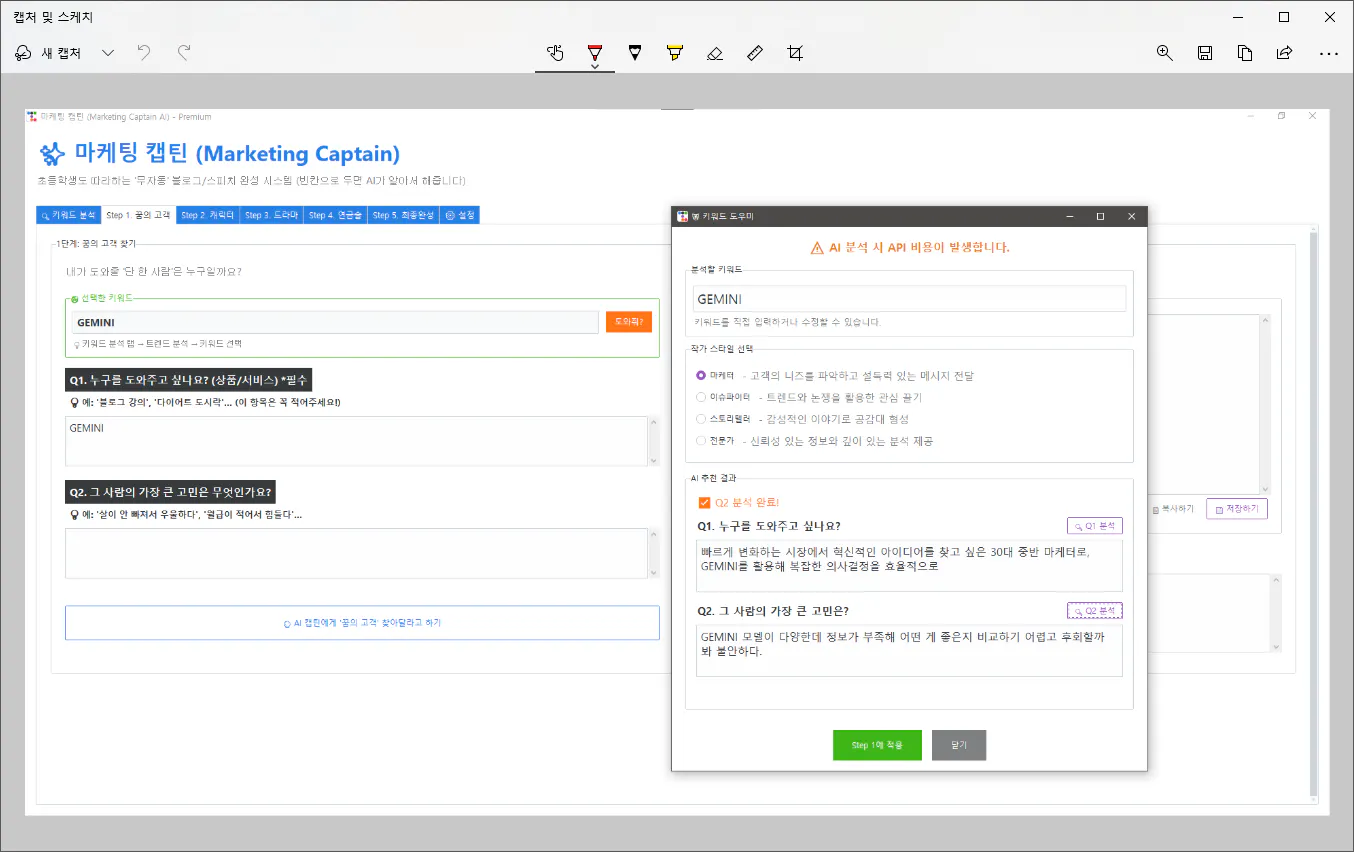Apply results with Step 1에 적용 button
Viewport: 1354px width, 852px height.
tap(877, 745)
